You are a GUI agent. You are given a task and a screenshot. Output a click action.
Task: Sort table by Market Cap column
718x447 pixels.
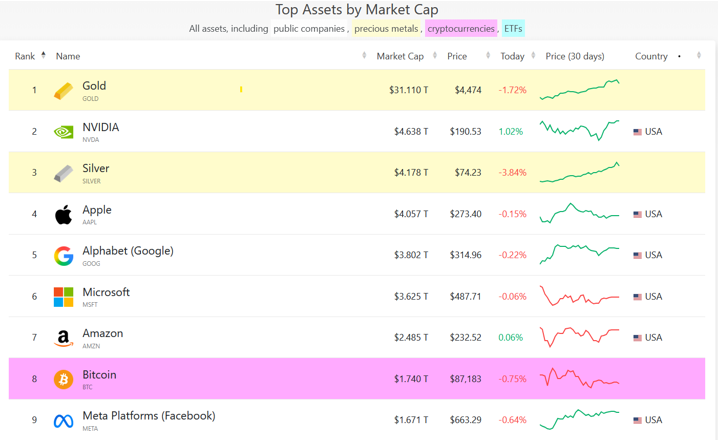[x=400, y=56]
